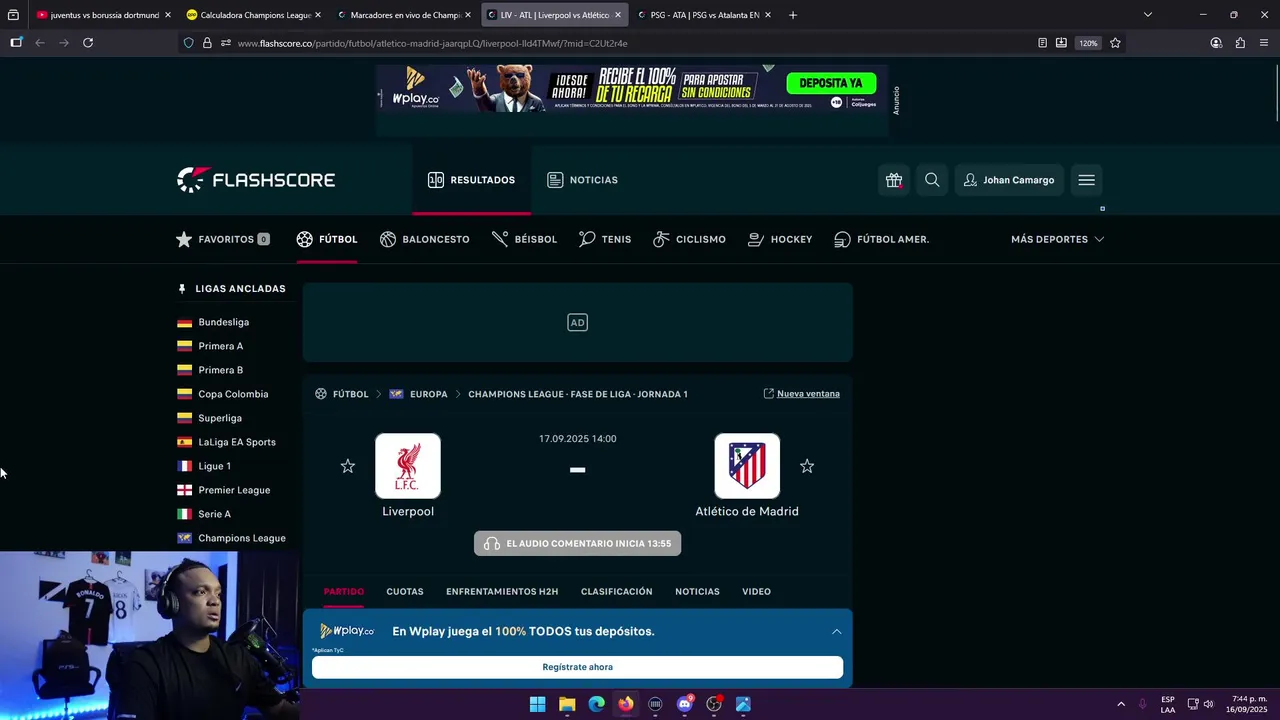Screen dimensions: 1280x720
Task: Select Tenis sport
Action: point(605,239)
